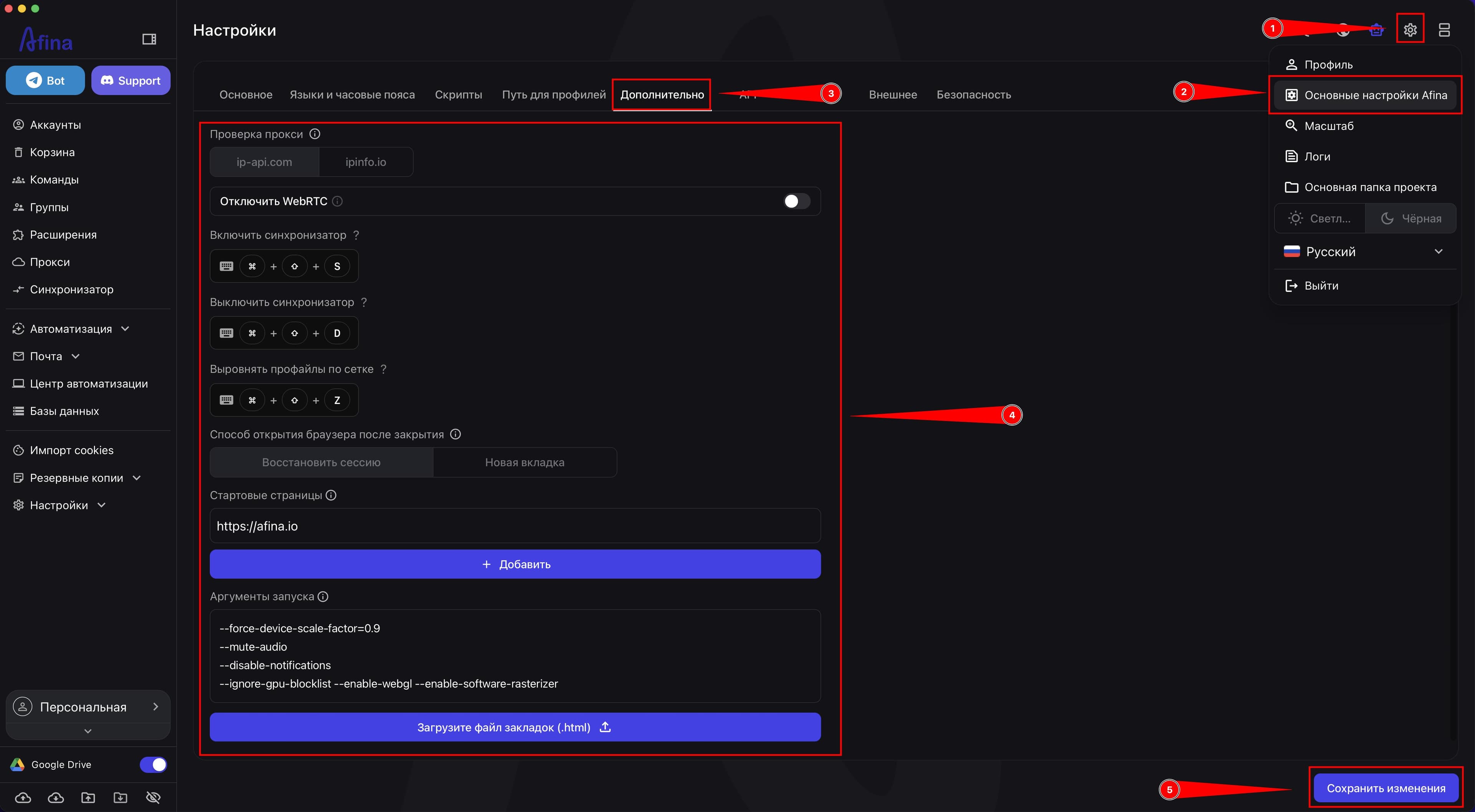1475x812 pixels.
Task: Enable the Отключить WebRTC switch
Action: (x=797, y=201)
